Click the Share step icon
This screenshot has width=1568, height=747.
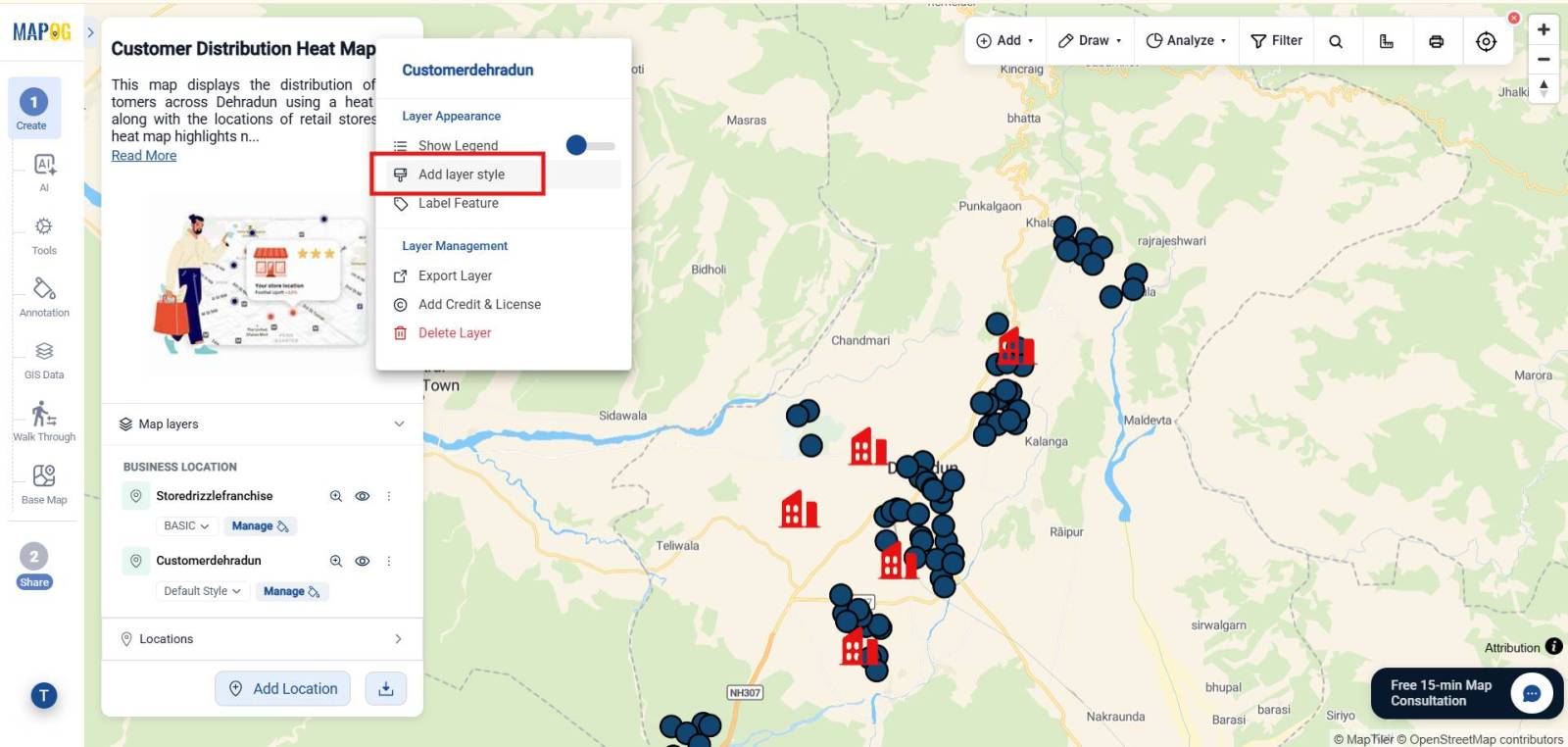point(34,566)
